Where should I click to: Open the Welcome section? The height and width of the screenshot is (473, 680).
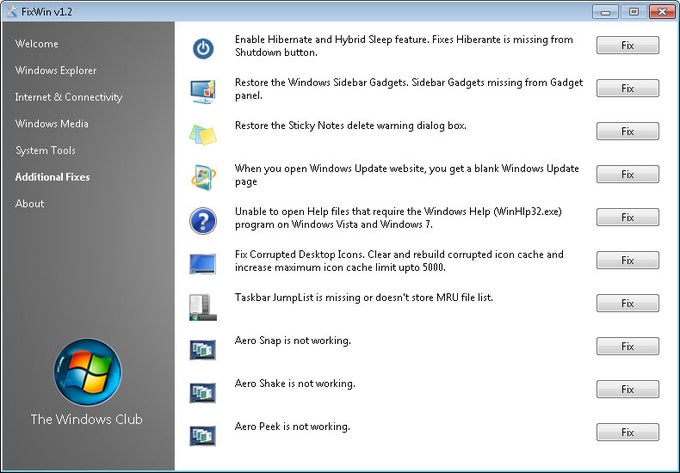[x=36, y=44]
